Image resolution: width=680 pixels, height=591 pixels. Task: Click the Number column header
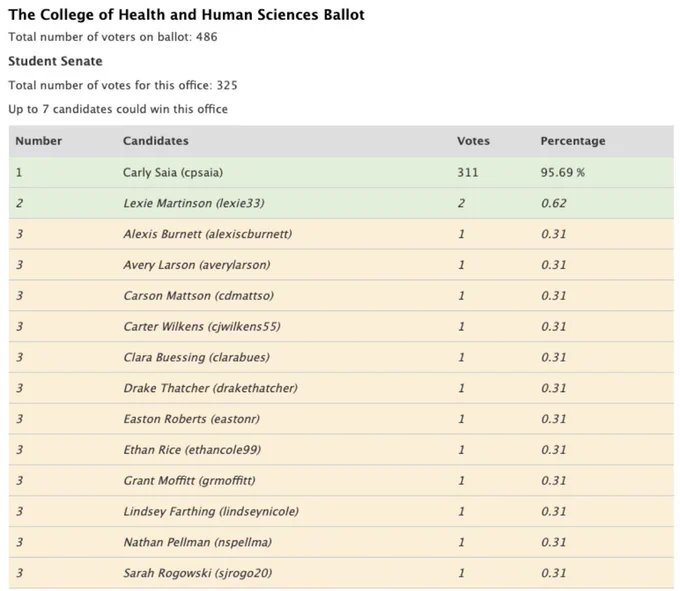tap(39, 141)
